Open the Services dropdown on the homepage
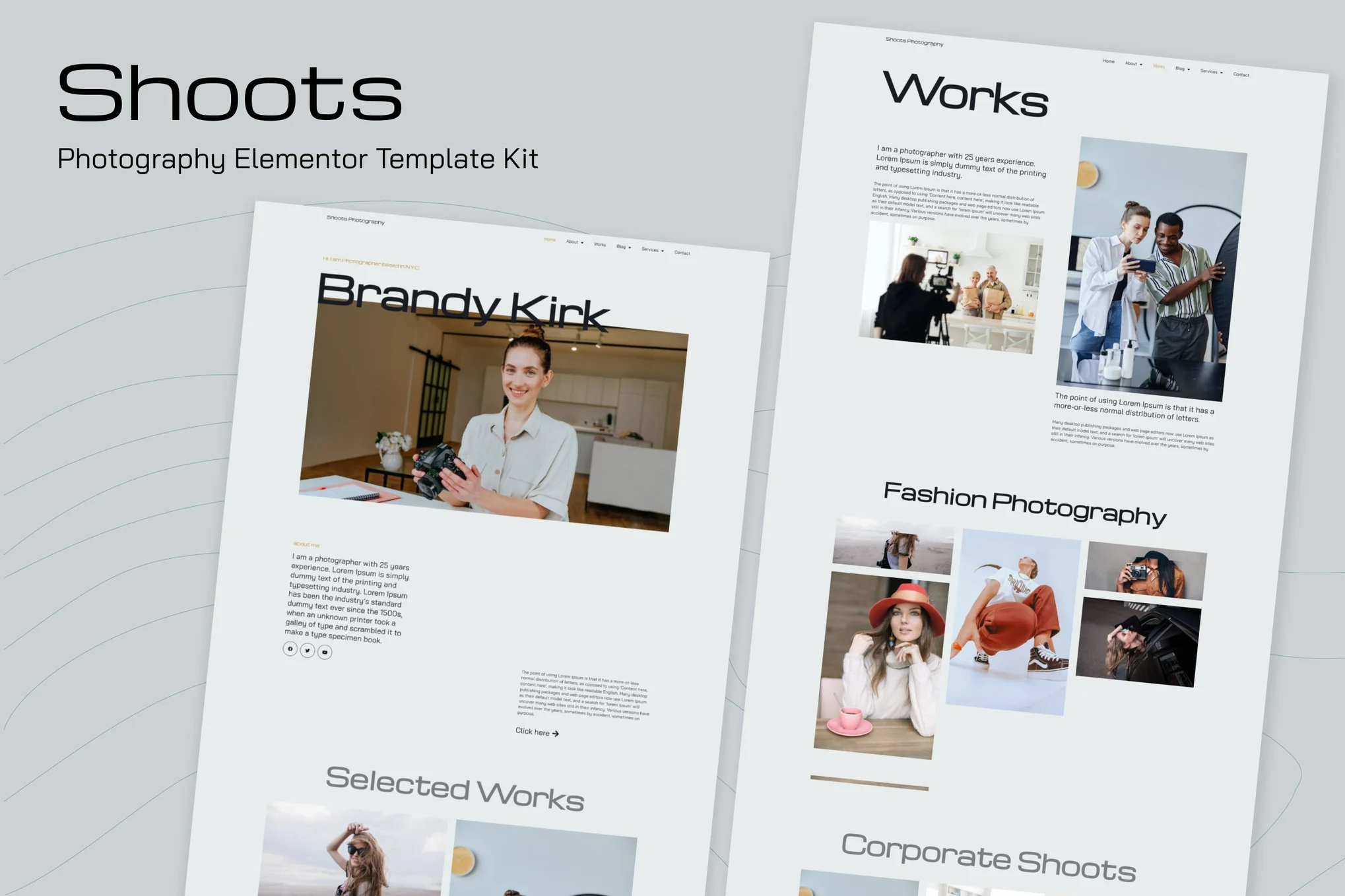 click(650, 249)
